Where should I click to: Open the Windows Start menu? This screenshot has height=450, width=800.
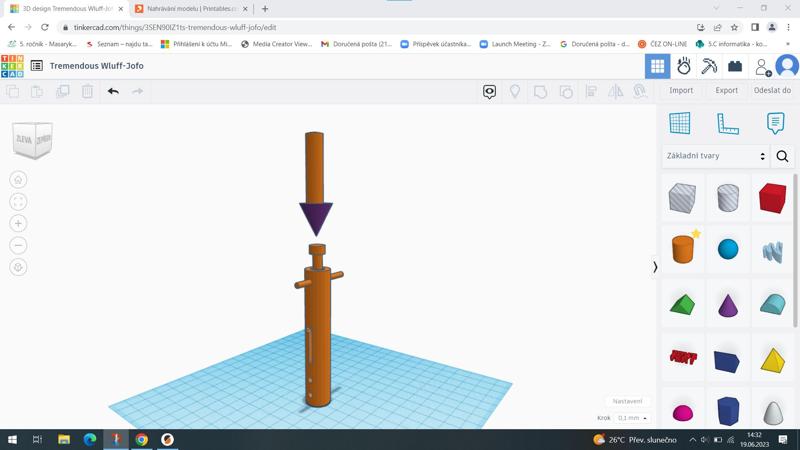[x=12, y=439]
